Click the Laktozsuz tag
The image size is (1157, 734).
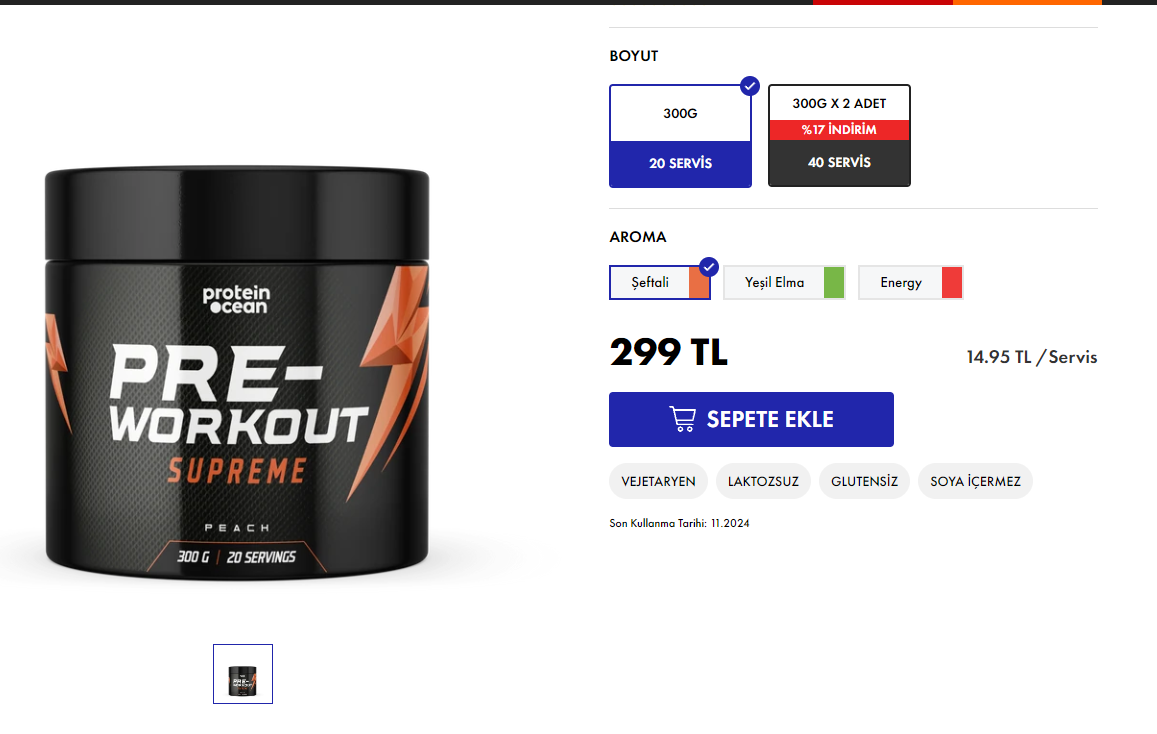(763, 481)
